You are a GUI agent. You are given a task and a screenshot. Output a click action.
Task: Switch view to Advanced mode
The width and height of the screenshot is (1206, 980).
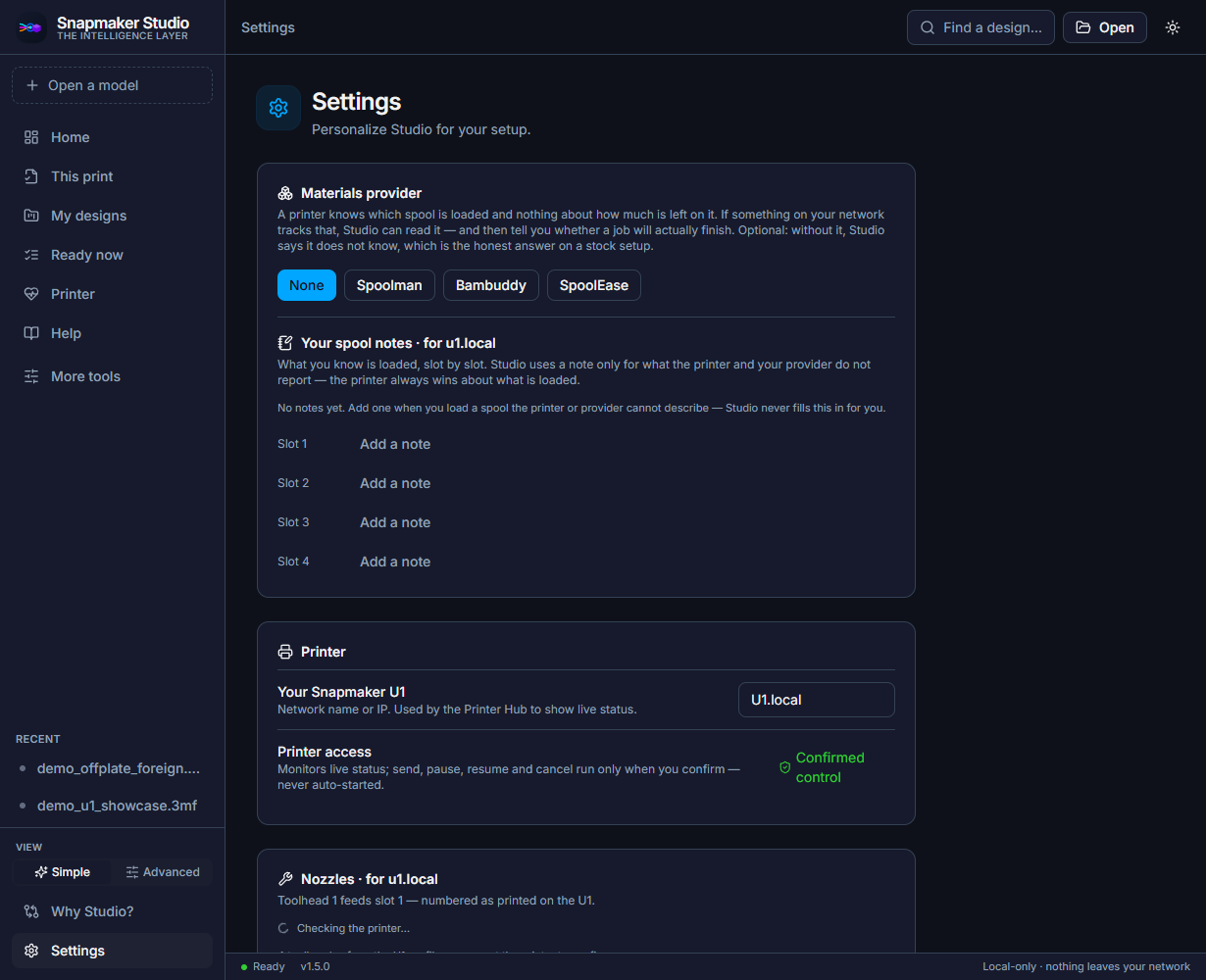[162, 872]
